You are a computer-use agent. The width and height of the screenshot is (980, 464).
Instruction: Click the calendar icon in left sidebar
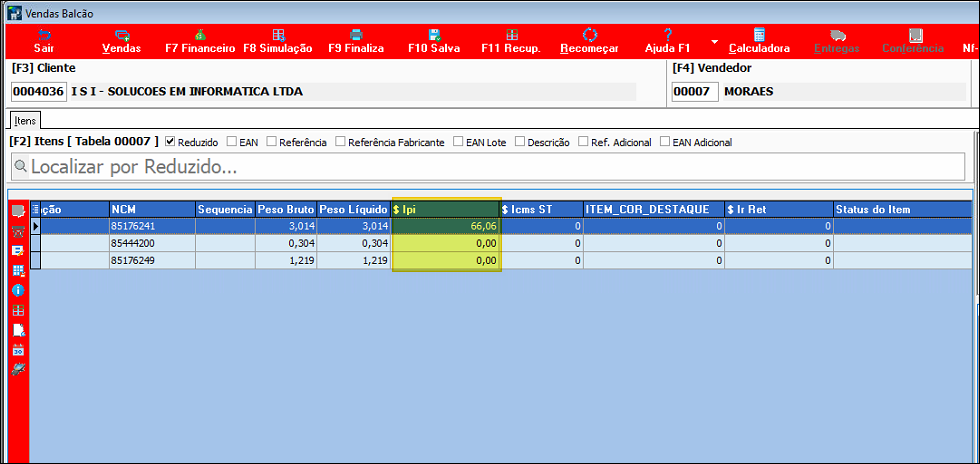[18, 350]
